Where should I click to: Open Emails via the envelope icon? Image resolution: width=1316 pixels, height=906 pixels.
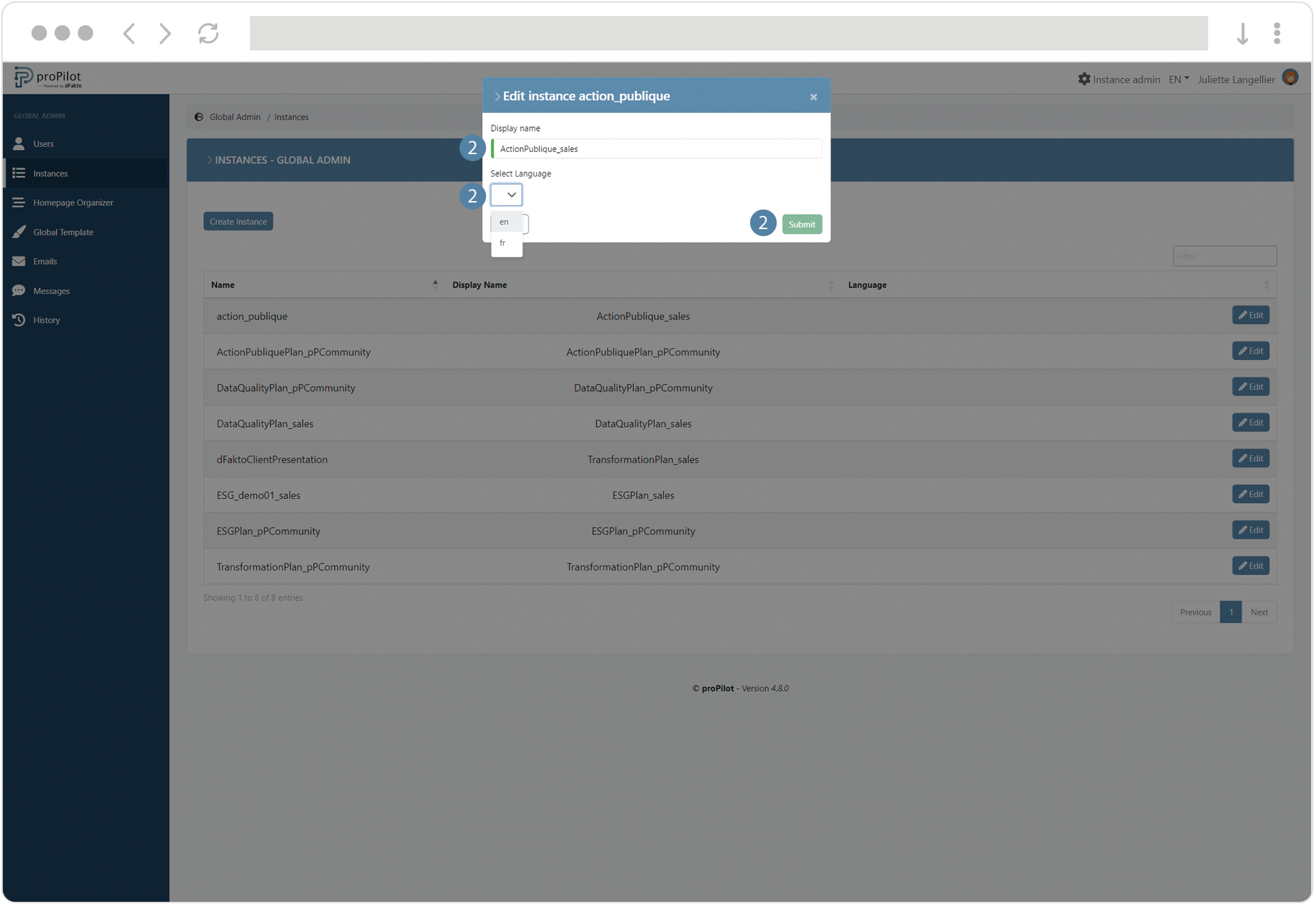[20, 261]
